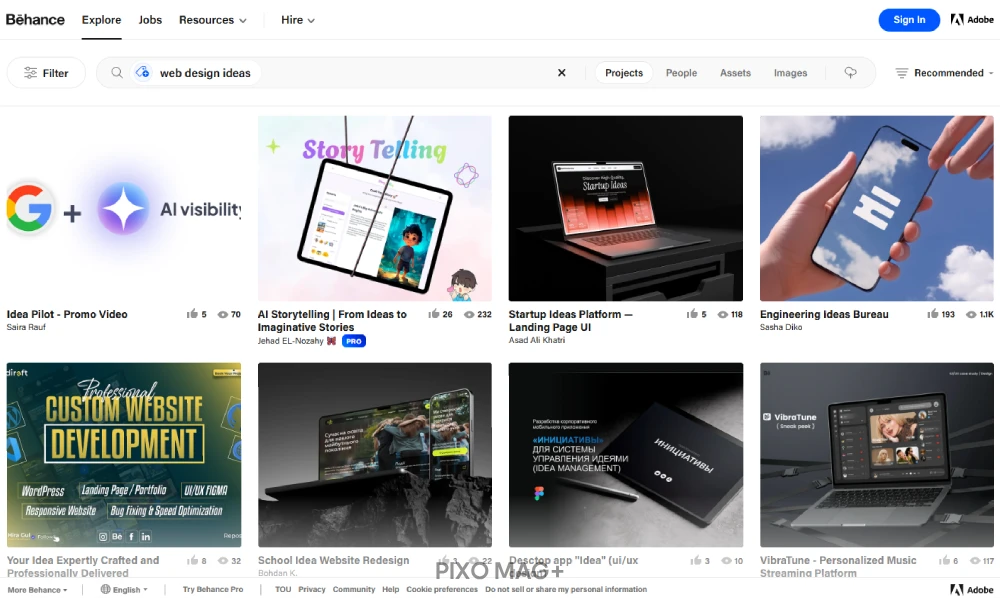Viewport: 1000px width, 600px height.
Task: Click author name Sasha Diko
Action: pyautogui.click(x=781, y=327)
